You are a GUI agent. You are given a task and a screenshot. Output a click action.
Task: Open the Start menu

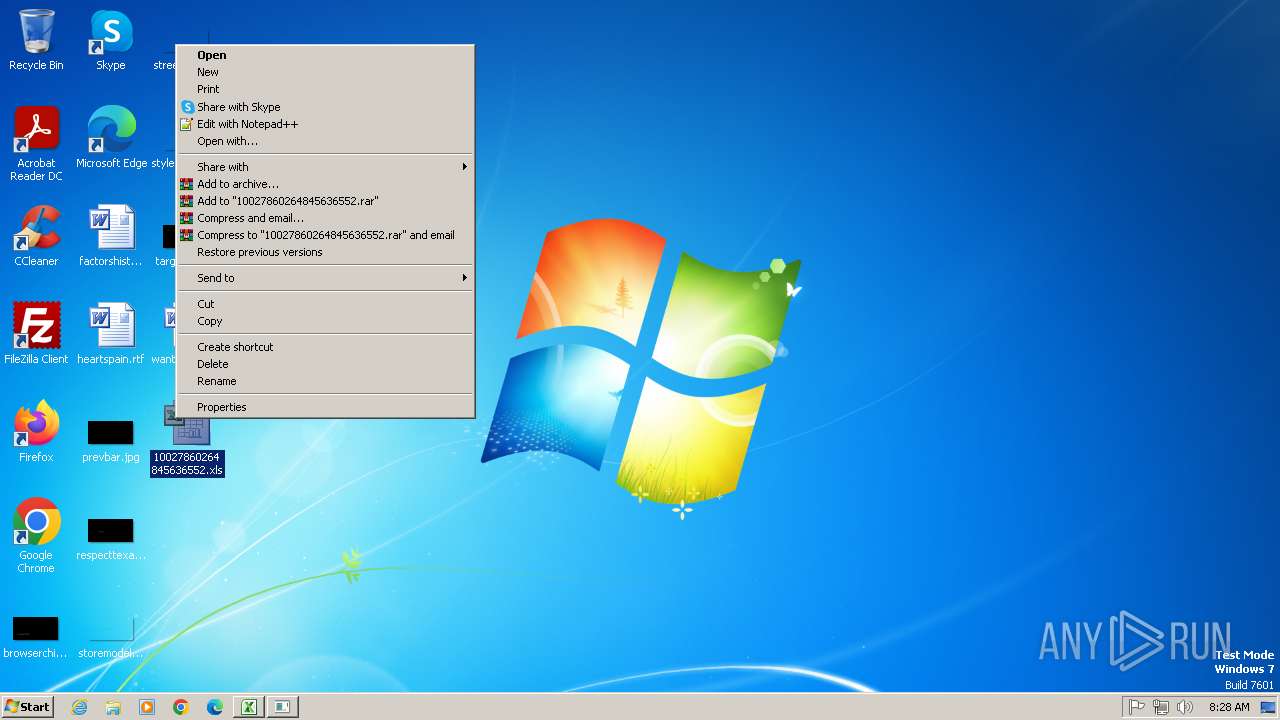28,707
